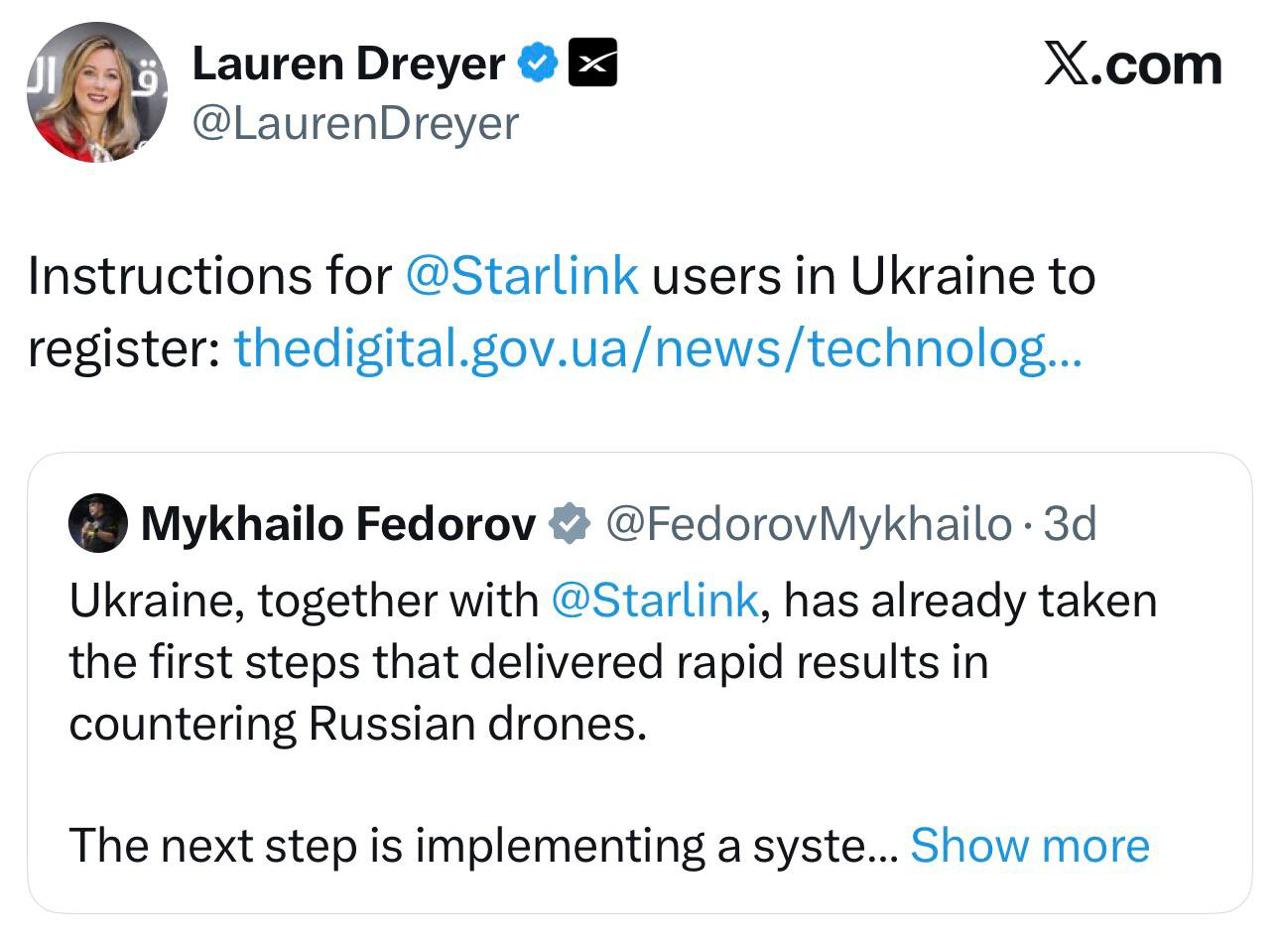Open the thedigital.gov.ua news link
The width and height of the screenshot is (1280, 944).
[x=657, y=349]
